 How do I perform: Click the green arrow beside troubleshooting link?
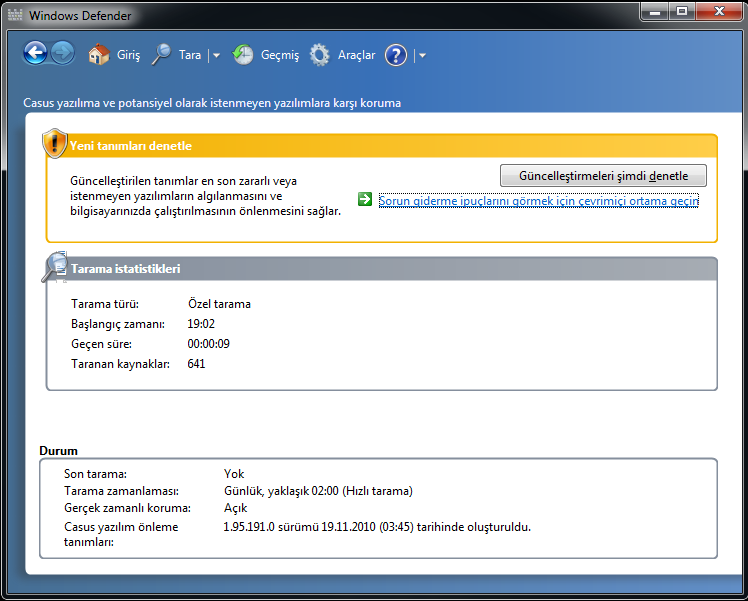pos(365,199)
